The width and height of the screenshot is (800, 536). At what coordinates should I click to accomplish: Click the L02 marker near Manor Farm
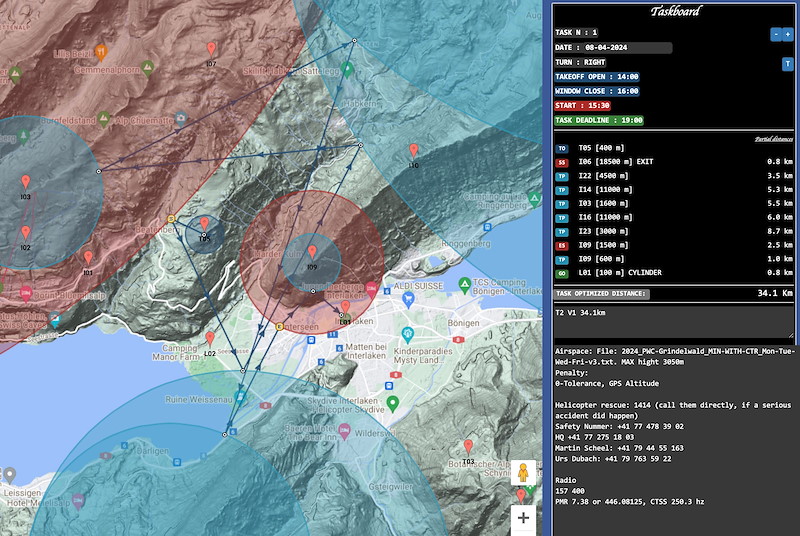[x=210, y=339]
